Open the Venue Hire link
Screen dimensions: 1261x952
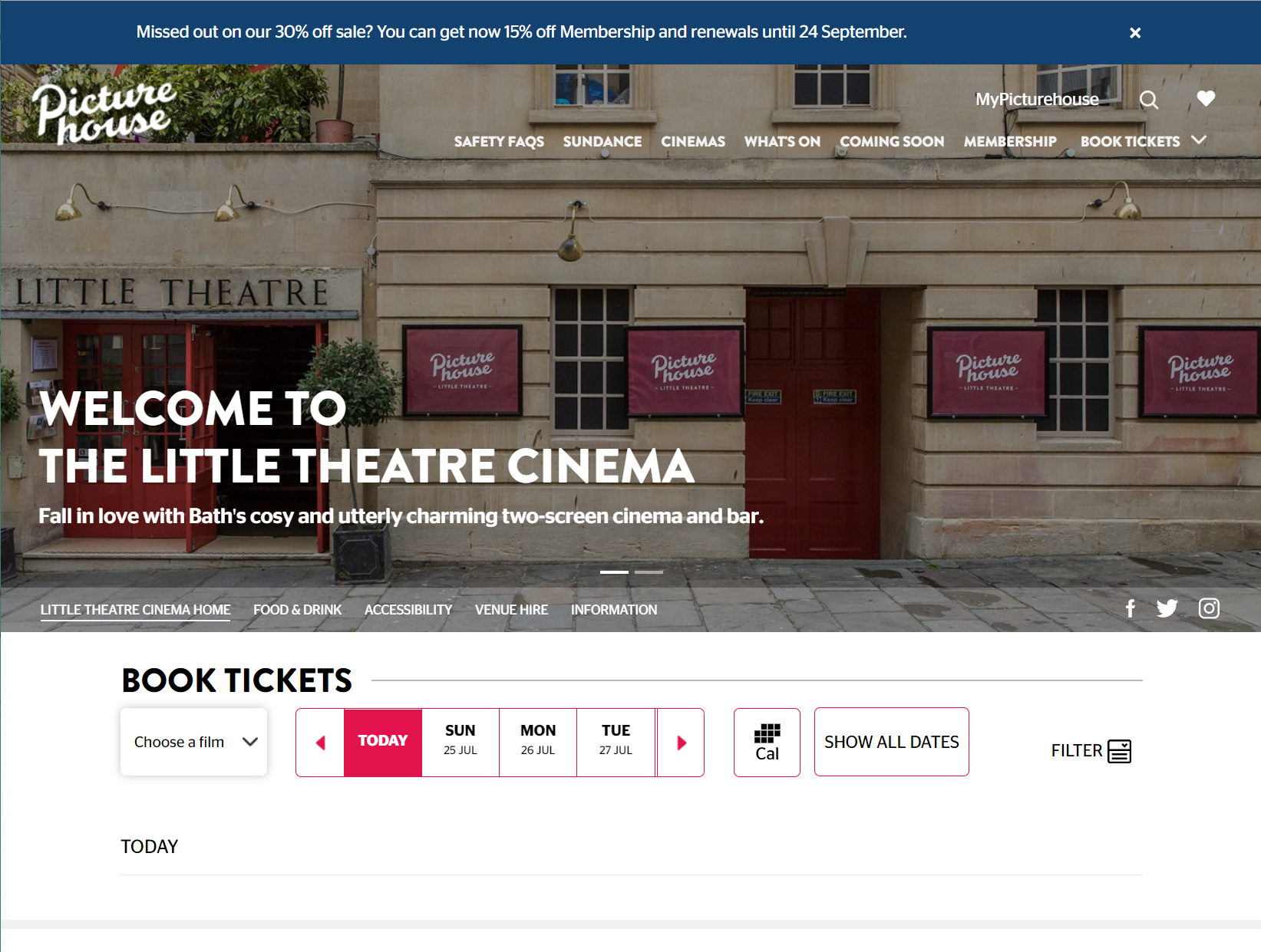point(511,610)
